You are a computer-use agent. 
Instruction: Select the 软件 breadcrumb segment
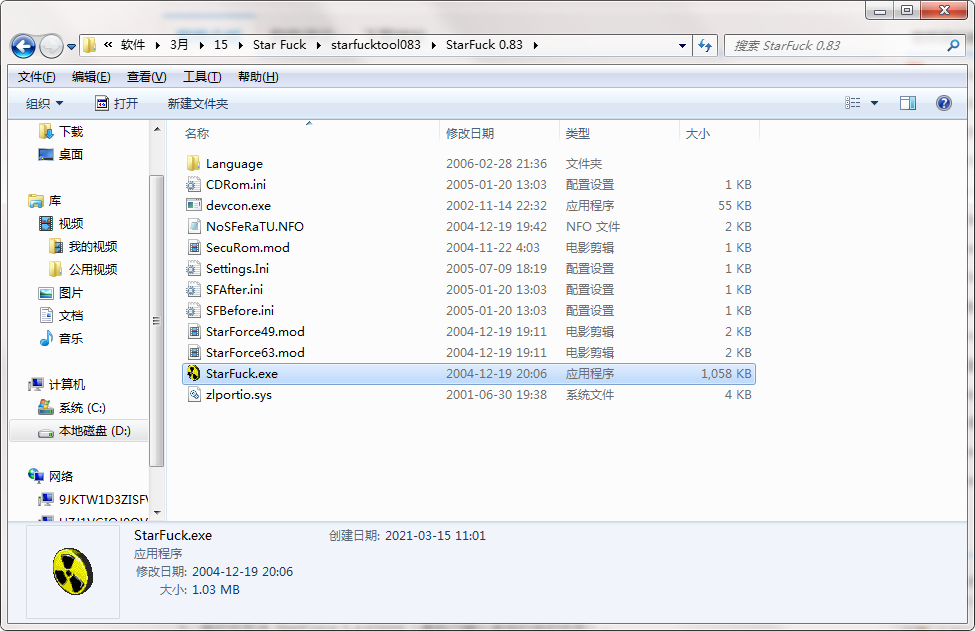pos(132,45)
